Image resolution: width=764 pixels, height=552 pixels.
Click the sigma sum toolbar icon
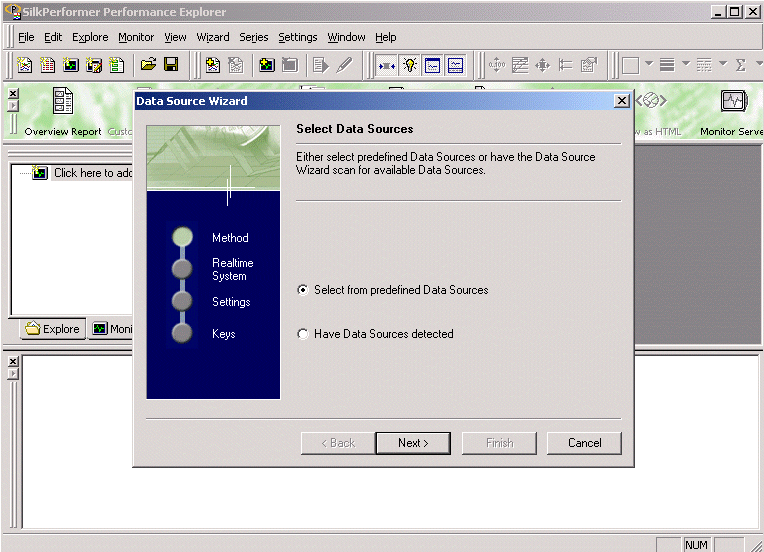point(741,65)
